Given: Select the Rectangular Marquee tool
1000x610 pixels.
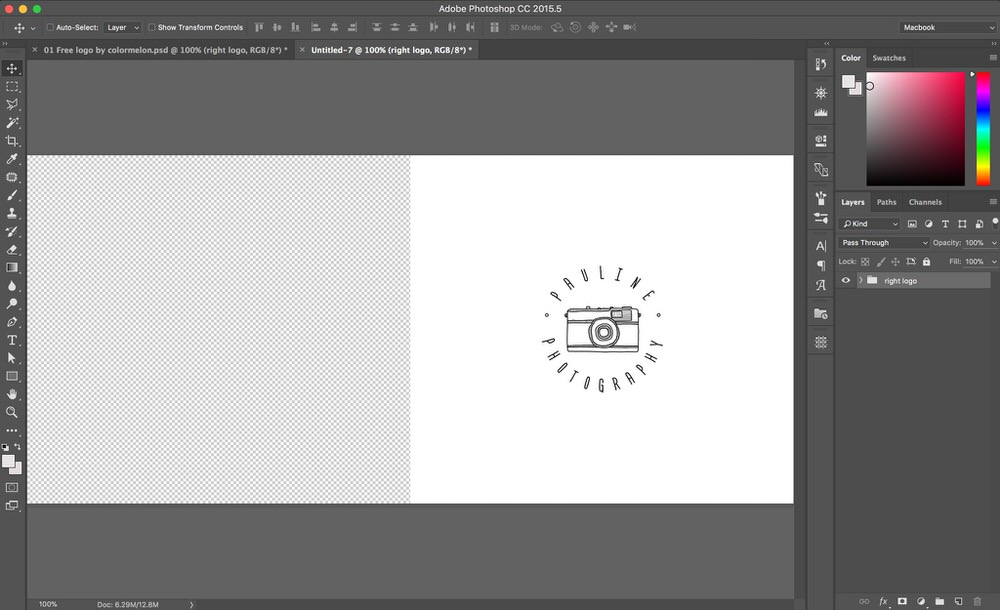Looking at the screenshot, I should pos(11,86).
